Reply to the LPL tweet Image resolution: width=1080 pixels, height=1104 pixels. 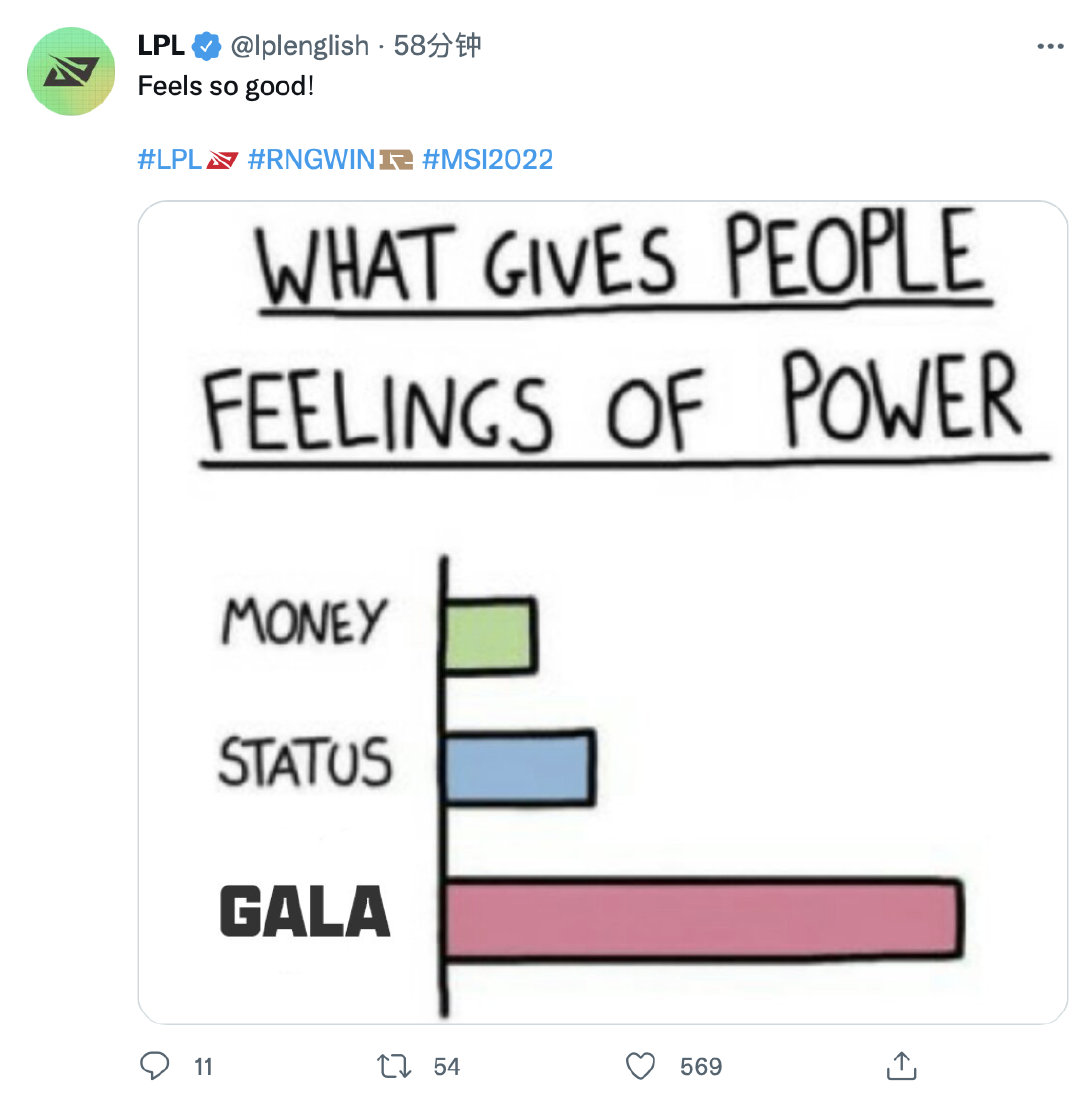(154, 1066)
